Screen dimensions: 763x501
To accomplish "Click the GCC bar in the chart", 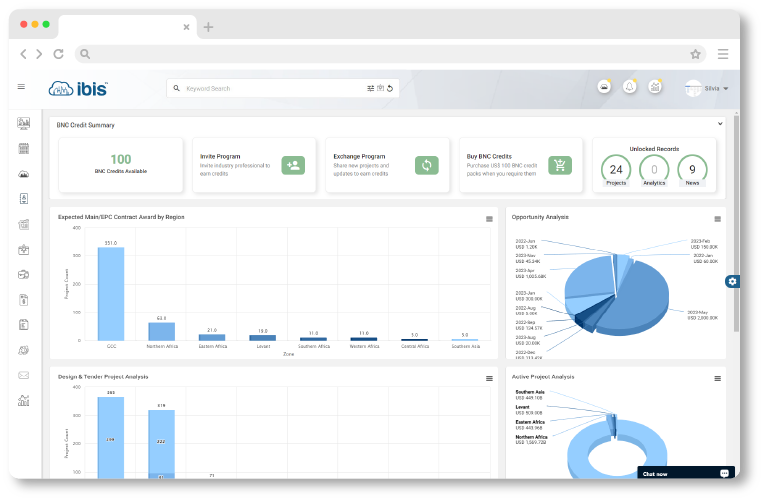I will (111, 293).
